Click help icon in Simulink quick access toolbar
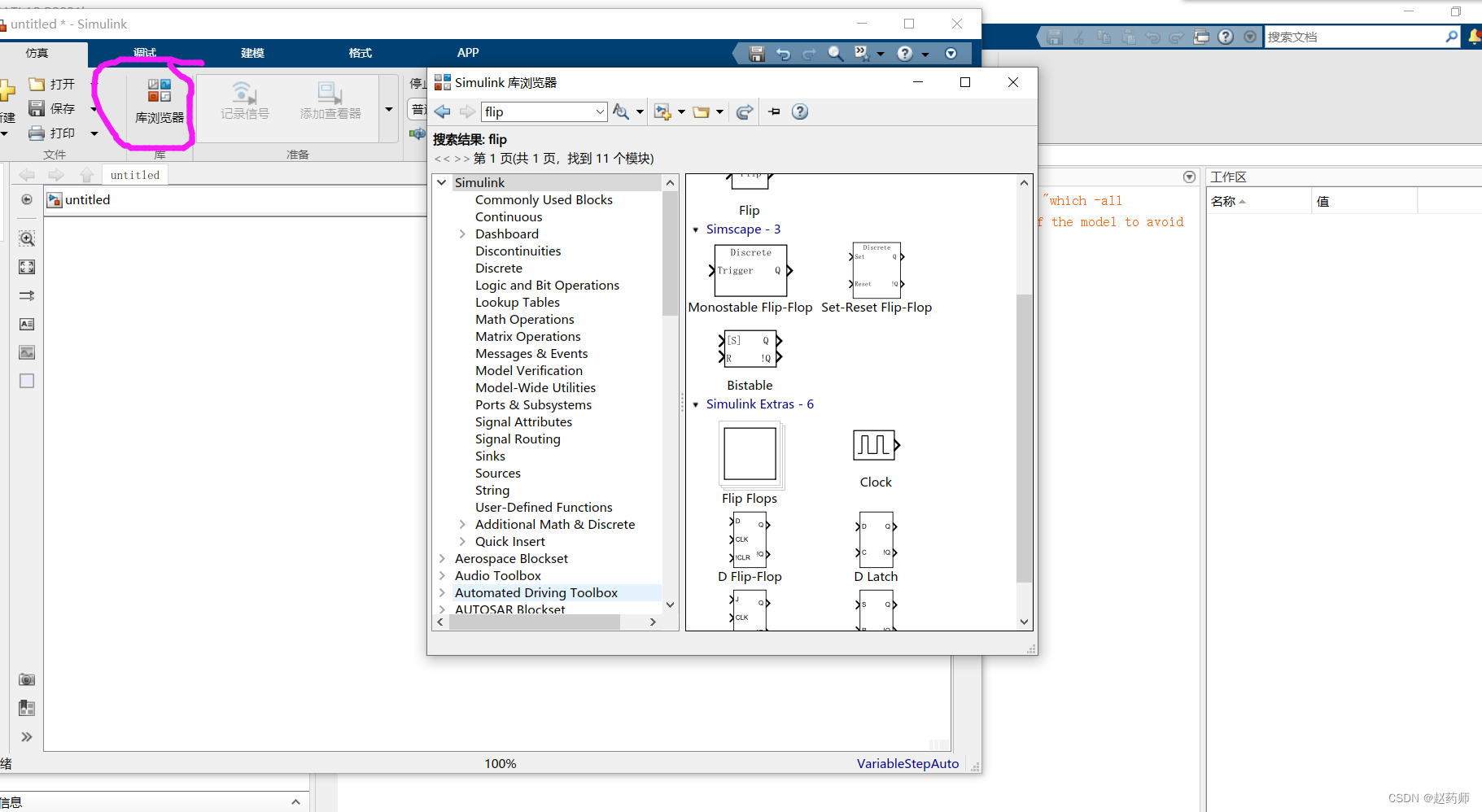1482x812 pixels. 905,54
